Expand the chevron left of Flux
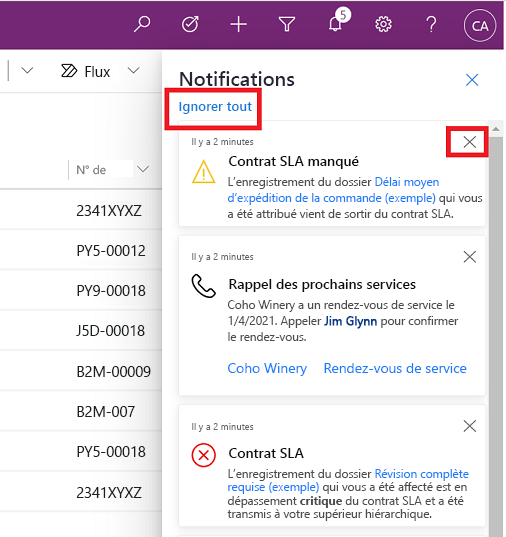Screen dimensions: 506x537 coord(27,71)
